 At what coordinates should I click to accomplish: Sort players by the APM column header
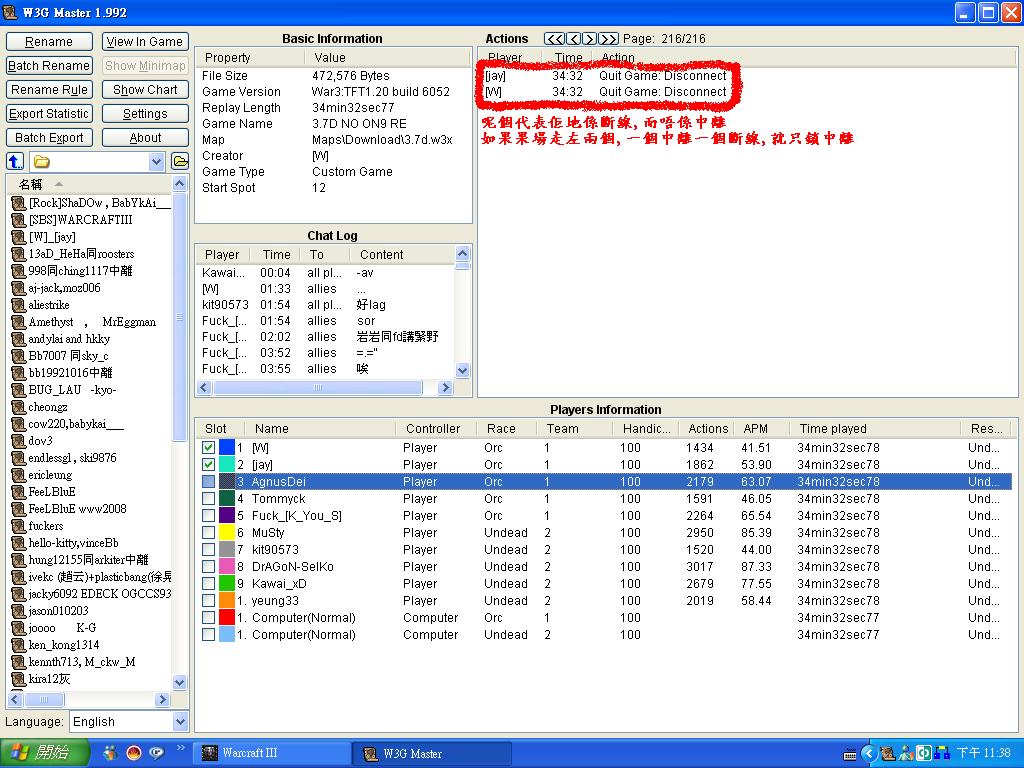click(755, 428)
